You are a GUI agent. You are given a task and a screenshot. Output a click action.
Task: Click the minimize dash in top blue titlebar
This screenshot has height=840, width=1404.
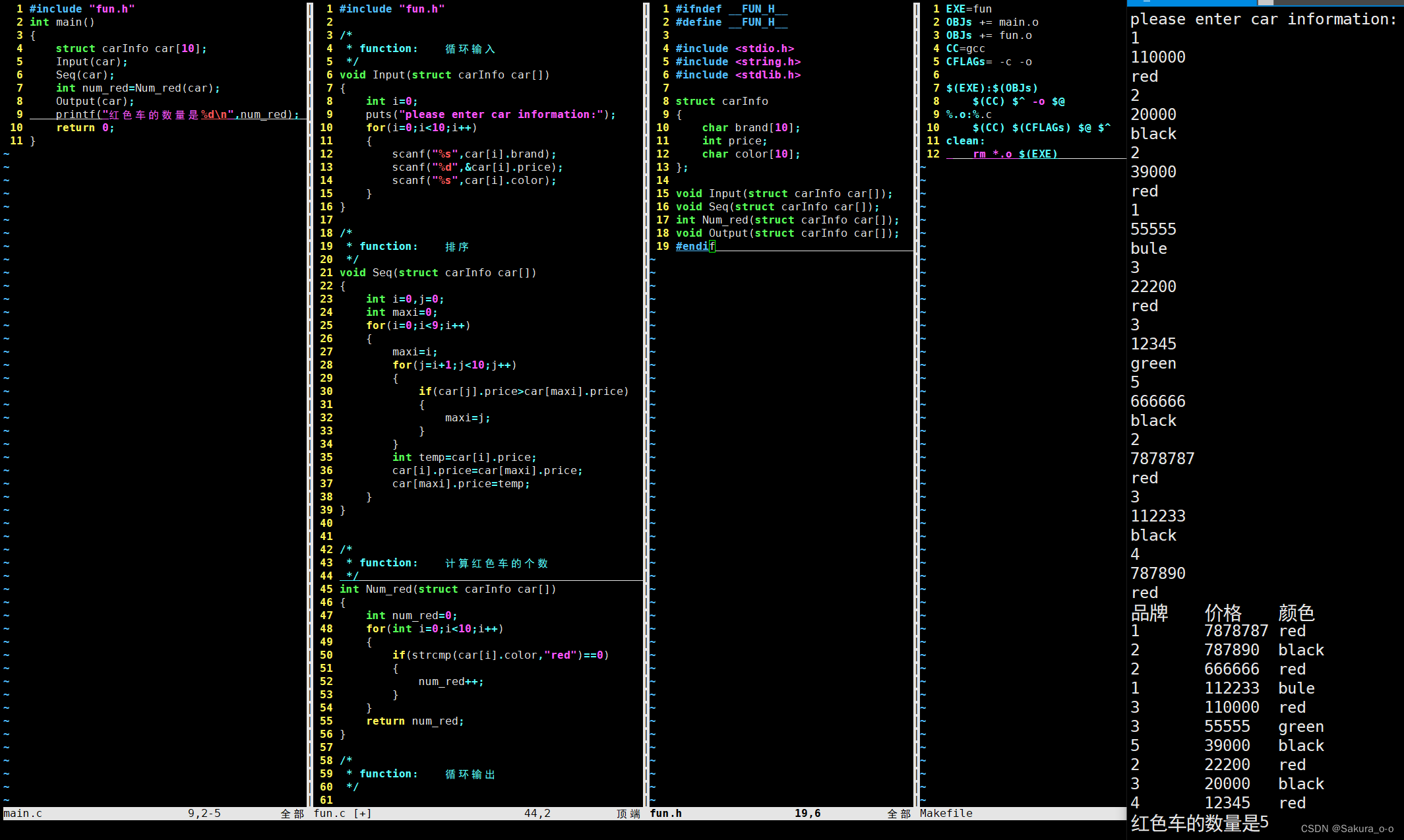[1146, 2]
